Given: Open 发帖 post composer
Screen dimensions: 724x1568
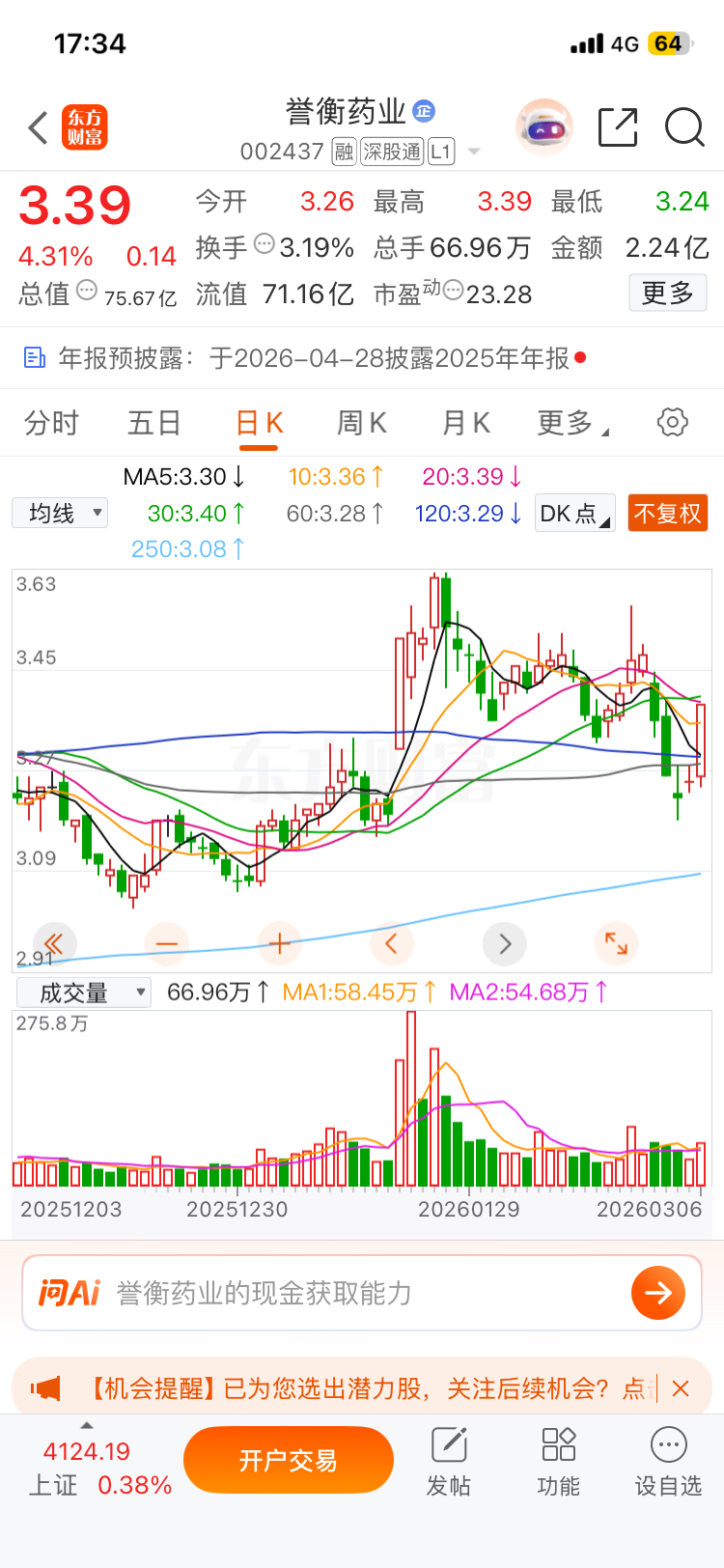Looking at the screenshot, I should 449,1462.
